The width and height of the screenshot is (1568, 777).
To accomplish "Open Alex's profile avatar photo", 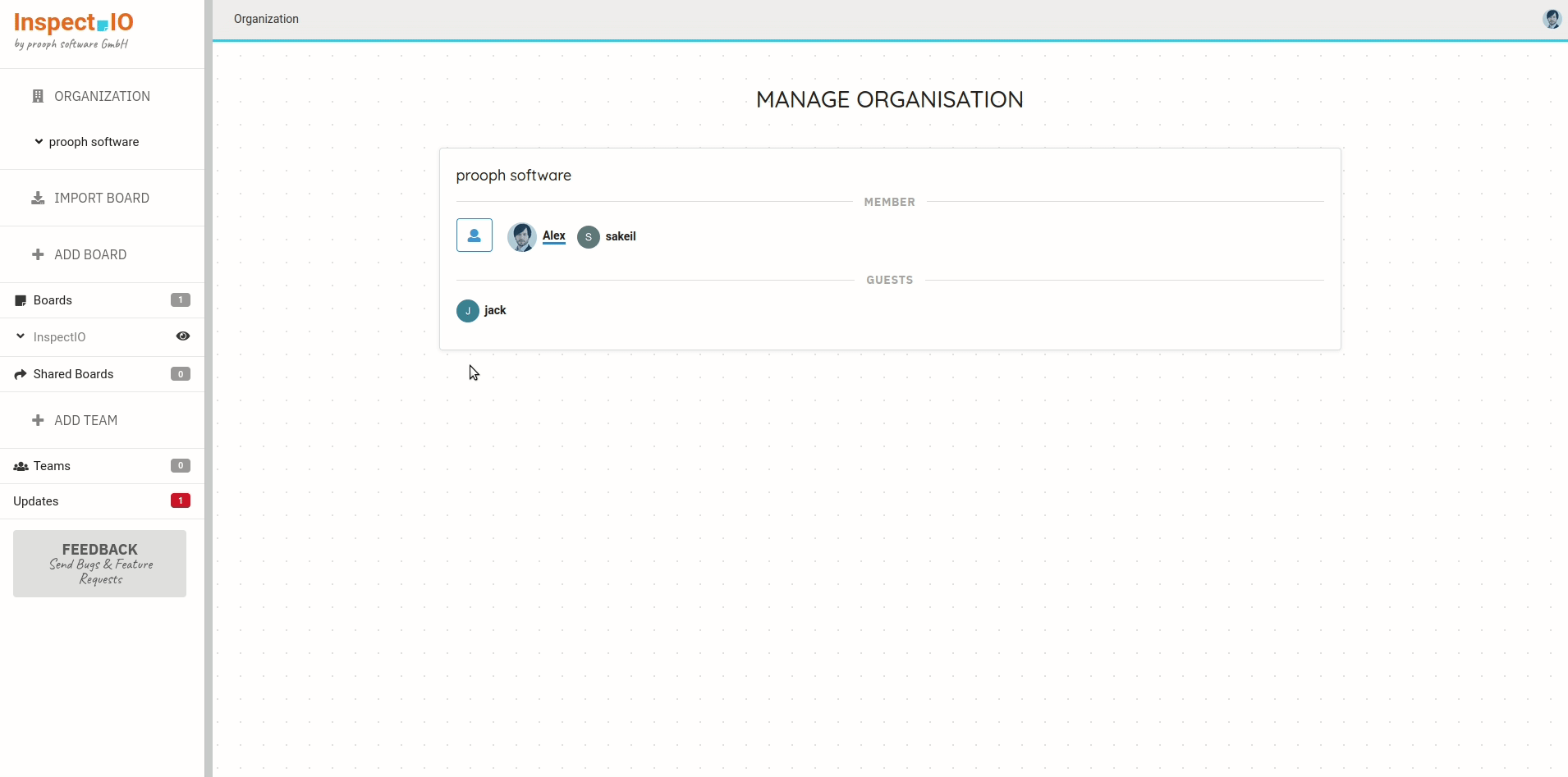I will [x=521, y=236].
